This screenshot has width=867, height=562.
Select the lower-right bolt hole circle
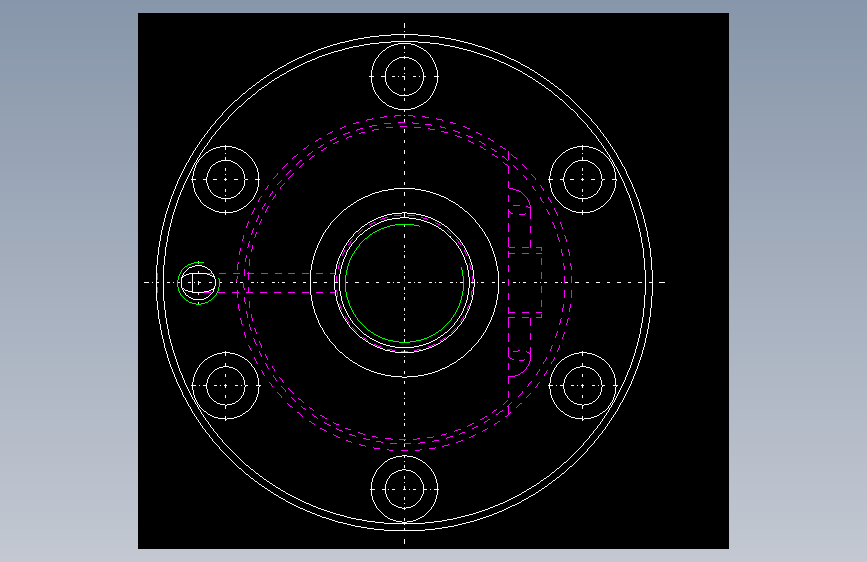coord(583,386)
